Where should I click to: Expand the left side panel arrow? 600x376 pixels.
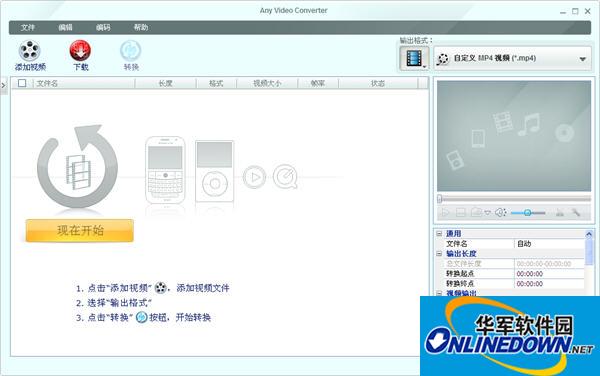click(3, 85)
